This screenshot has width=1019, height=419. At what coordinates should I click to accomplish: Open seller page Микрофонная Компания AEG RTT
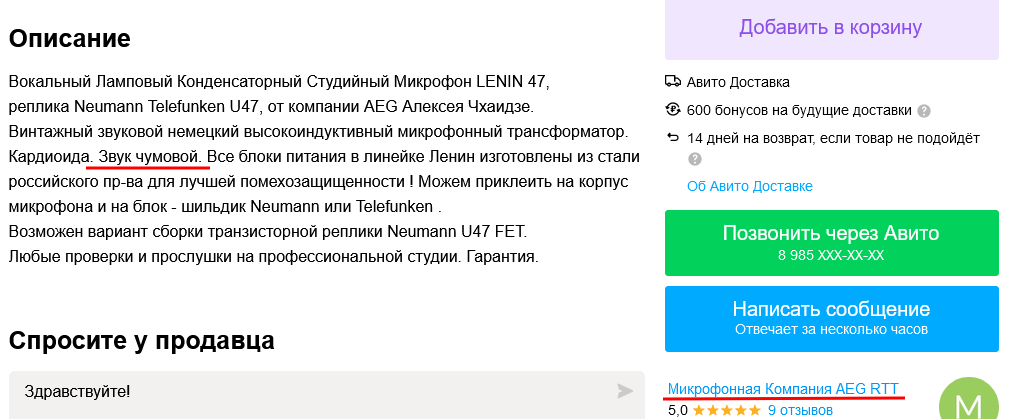[783, 389]
